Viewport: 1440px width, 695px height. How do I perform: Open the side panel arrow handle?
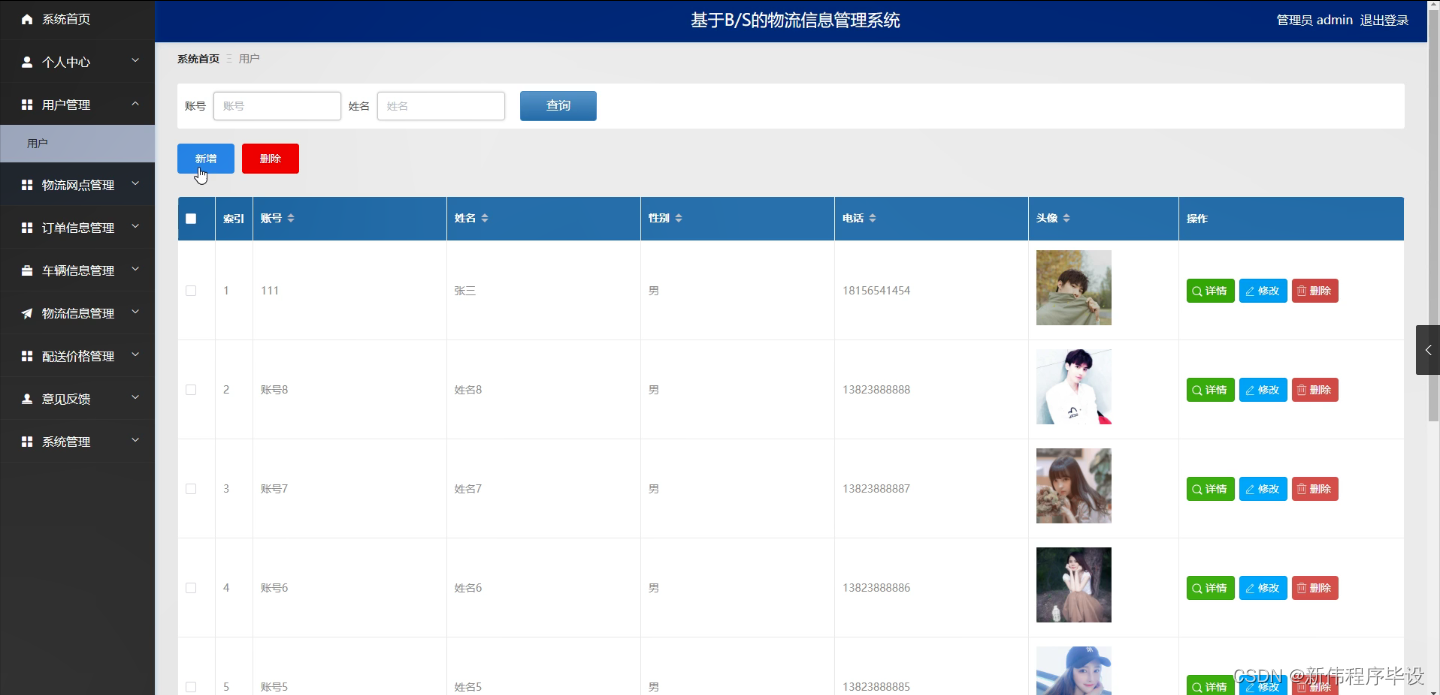coord(1428,350)
